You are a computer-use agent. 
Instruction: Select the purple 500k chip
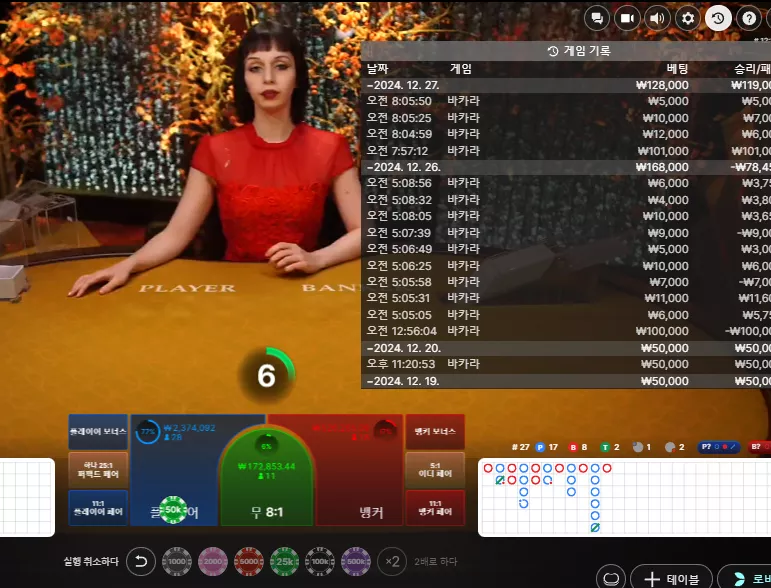356,561
